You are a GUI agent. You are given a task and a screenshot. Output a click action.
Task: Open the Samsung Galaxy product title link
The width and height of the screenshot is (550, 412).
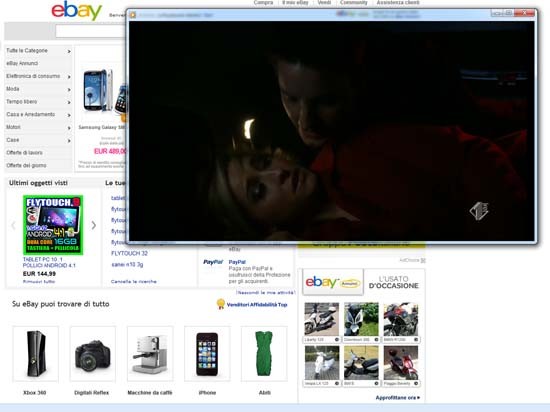coord(102,127)
